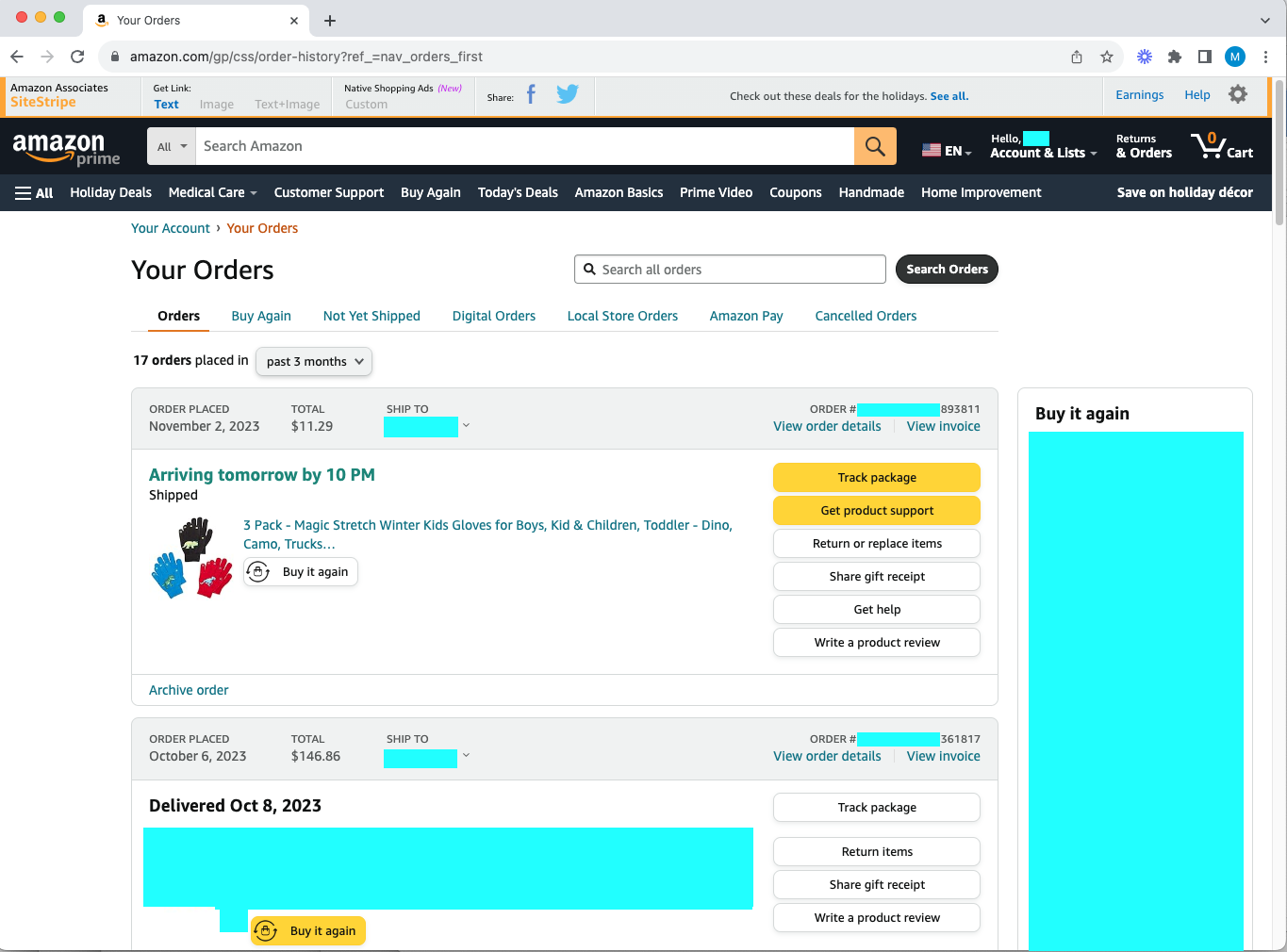Close the Your Orders browser tab
The width and height of the screenshot is (1287, 952).
click(x=294, y=20)
